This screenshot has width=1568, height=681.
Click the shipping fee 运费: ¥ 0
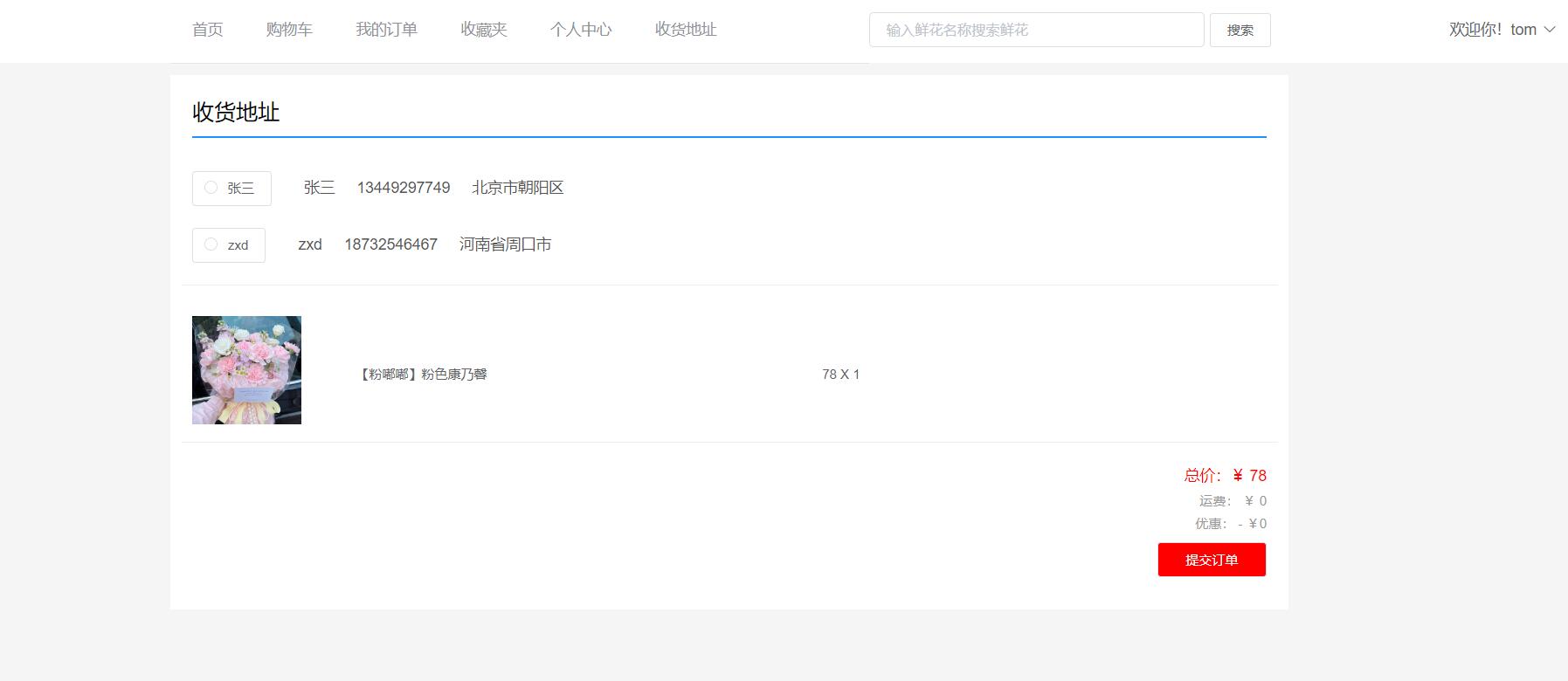coord(1233,501)
